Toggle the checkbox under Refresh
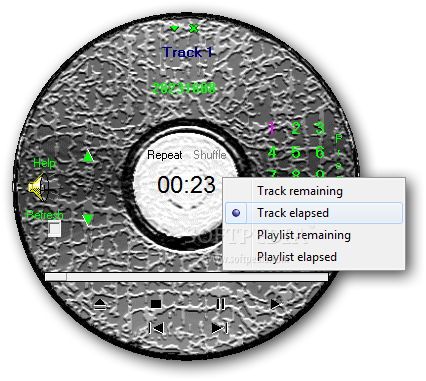Viewport: 426px width, 381px height. [54, 229]
